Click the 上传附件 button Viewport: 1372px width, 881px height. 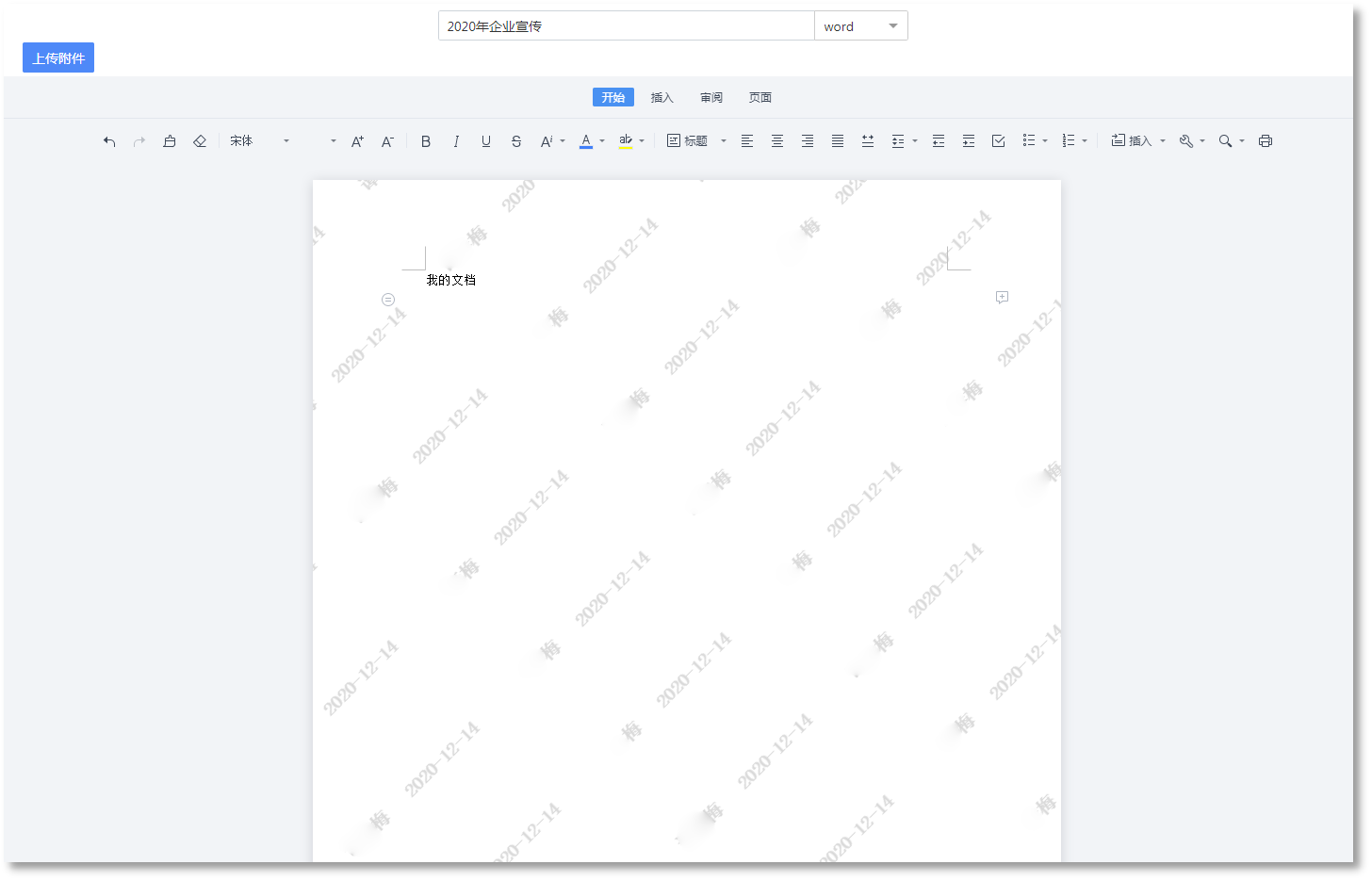click(x=58, y=58)
